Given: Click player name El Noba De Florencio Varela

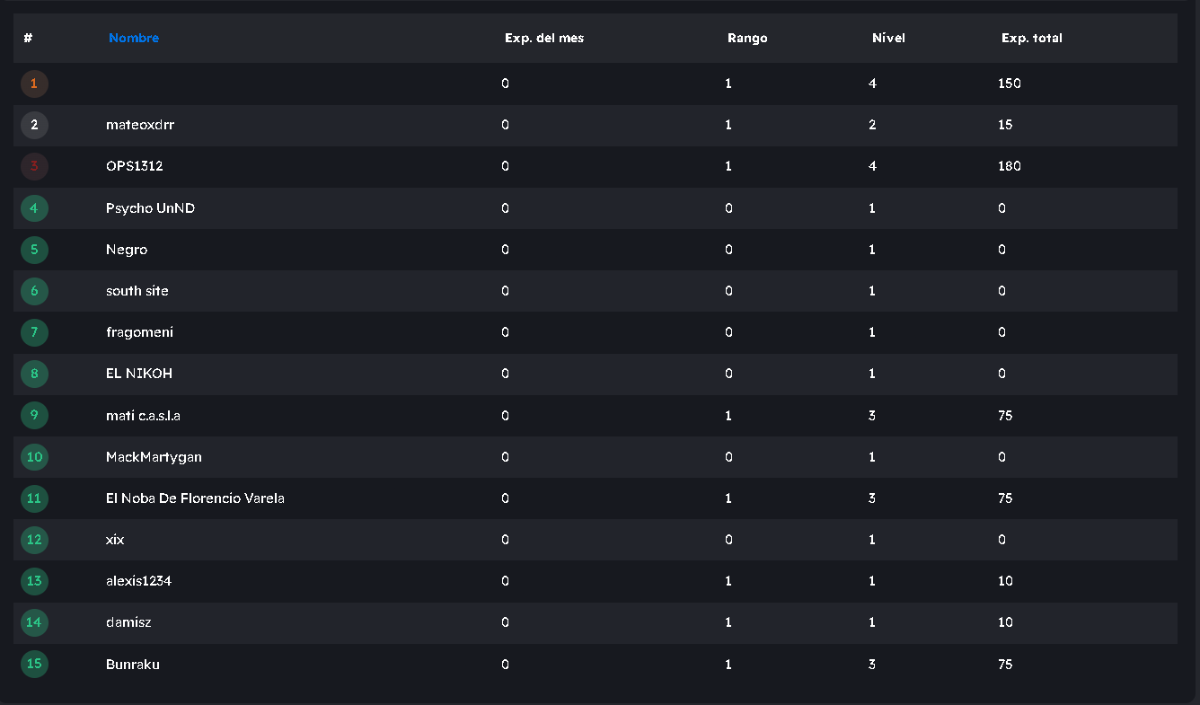Looking at the screenshot, I should coord(195,498).
